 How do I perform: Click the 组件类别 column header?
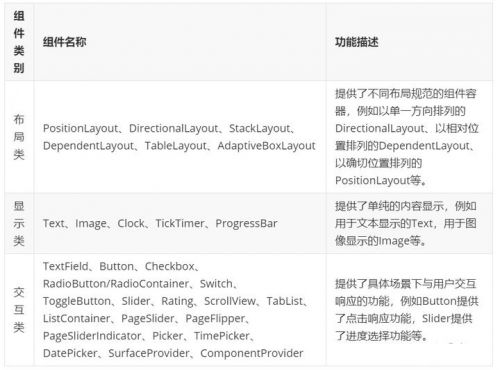point(19,42)
